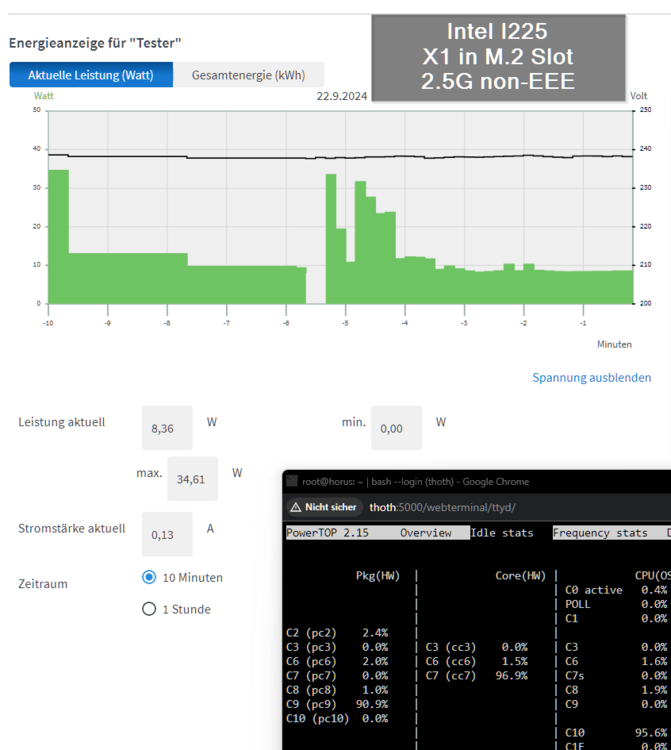Screen dimensions: 671x750
Task: Click the C10 (pc10) 0.0% row
Action: 337,718
